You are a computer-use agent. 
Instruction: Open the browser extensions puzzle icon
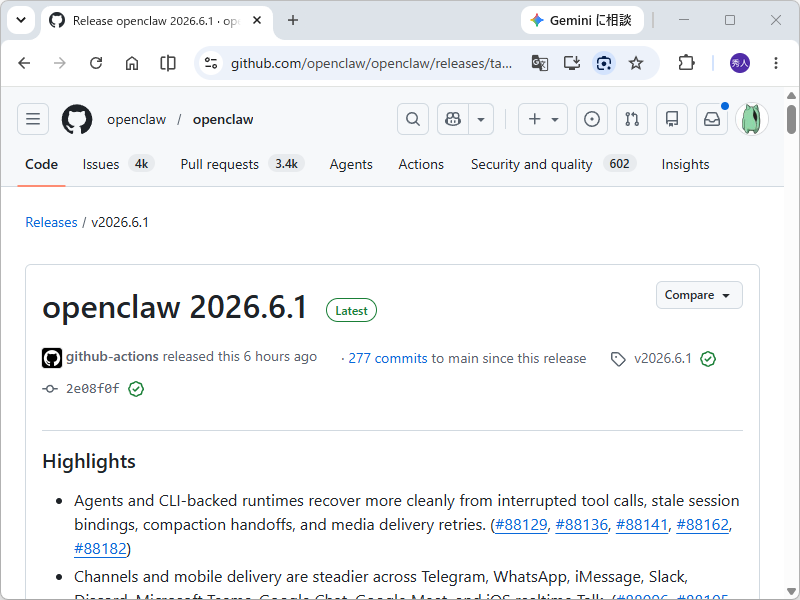pyautogui.click(x=686, y=63)
